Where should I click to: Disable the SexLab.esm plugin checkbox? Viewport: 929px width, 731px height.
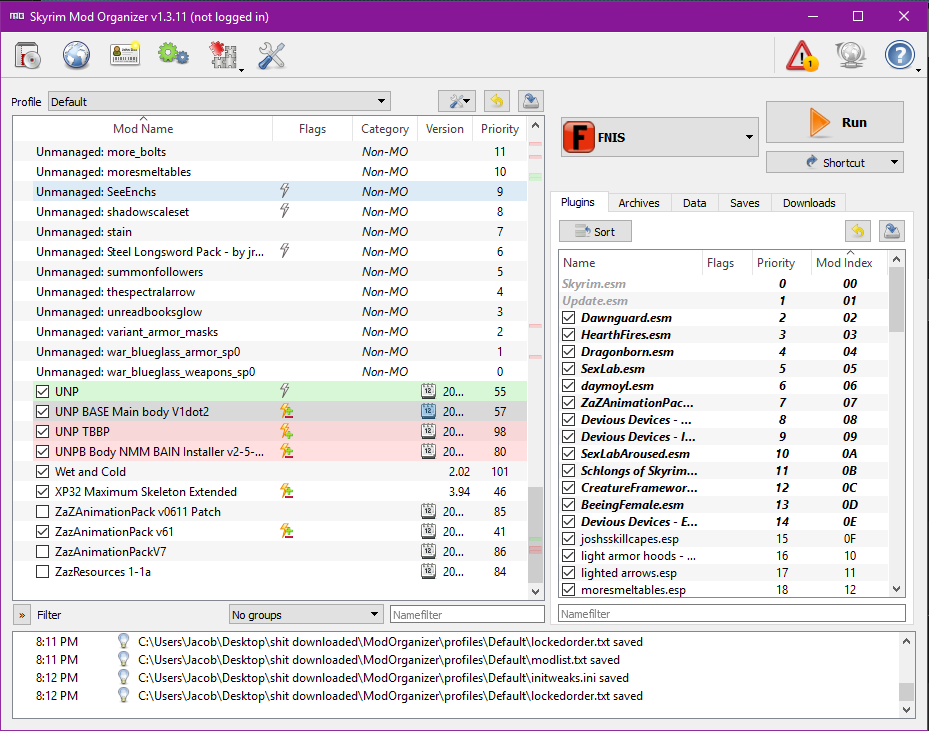[568, 369]
